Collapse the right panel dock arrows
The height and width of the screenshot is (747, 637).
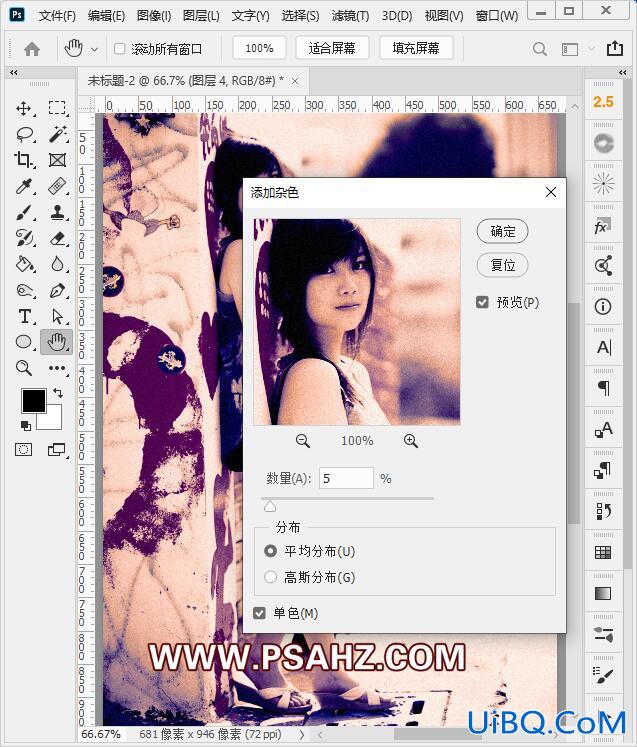coord(622,72)
